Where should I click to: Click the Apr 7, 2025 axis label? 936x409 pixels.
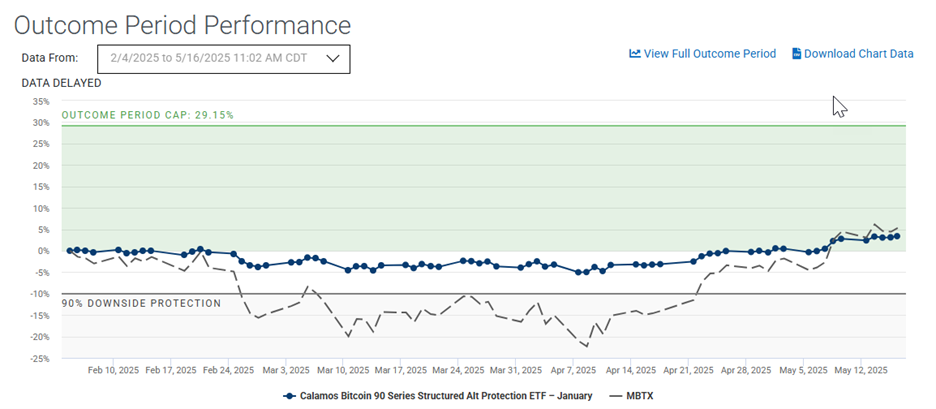(574, 370)
